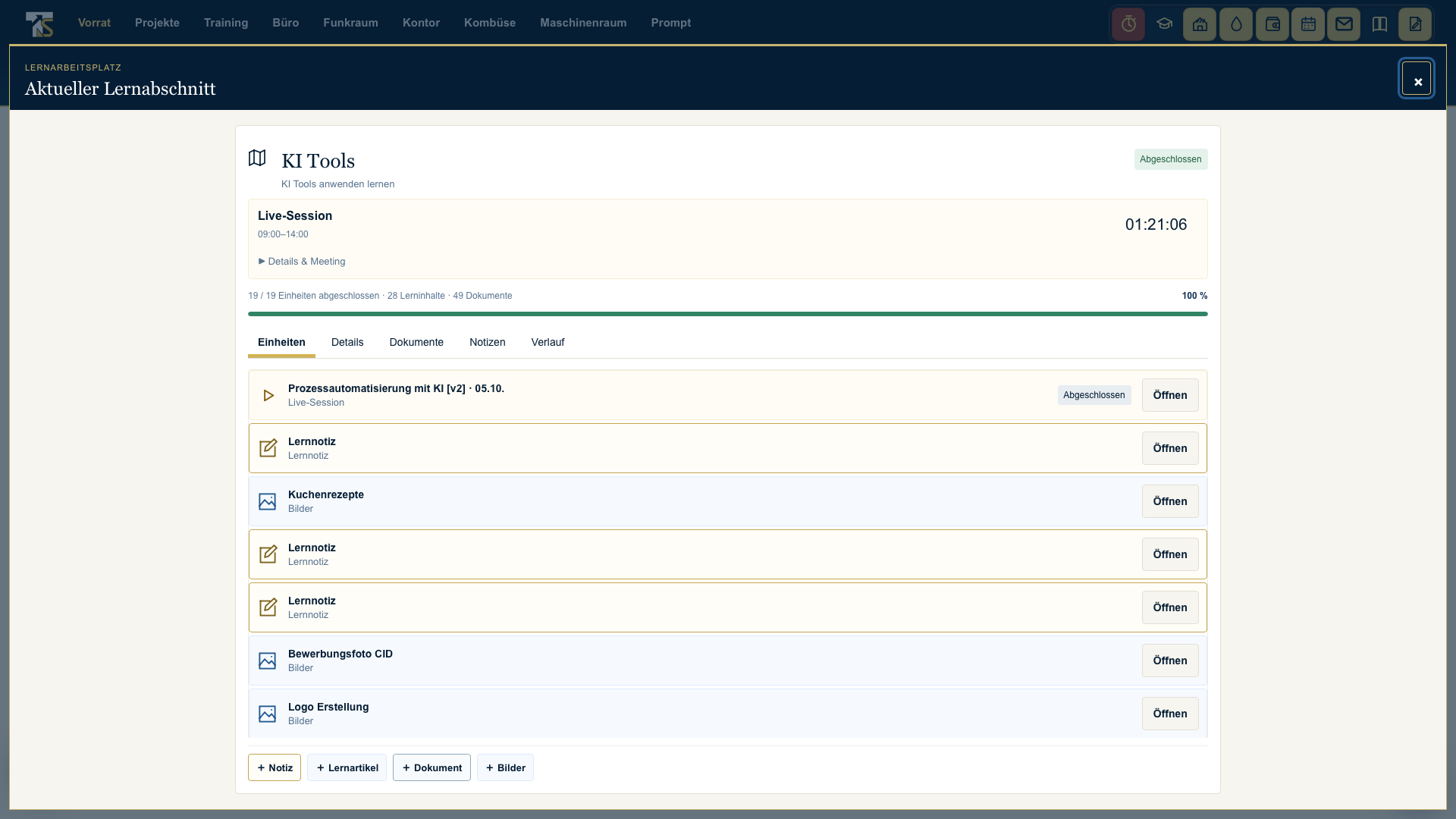Click the water drop icon
The height and width of the screenshot is (819, 1456).
pos(1236,24)
